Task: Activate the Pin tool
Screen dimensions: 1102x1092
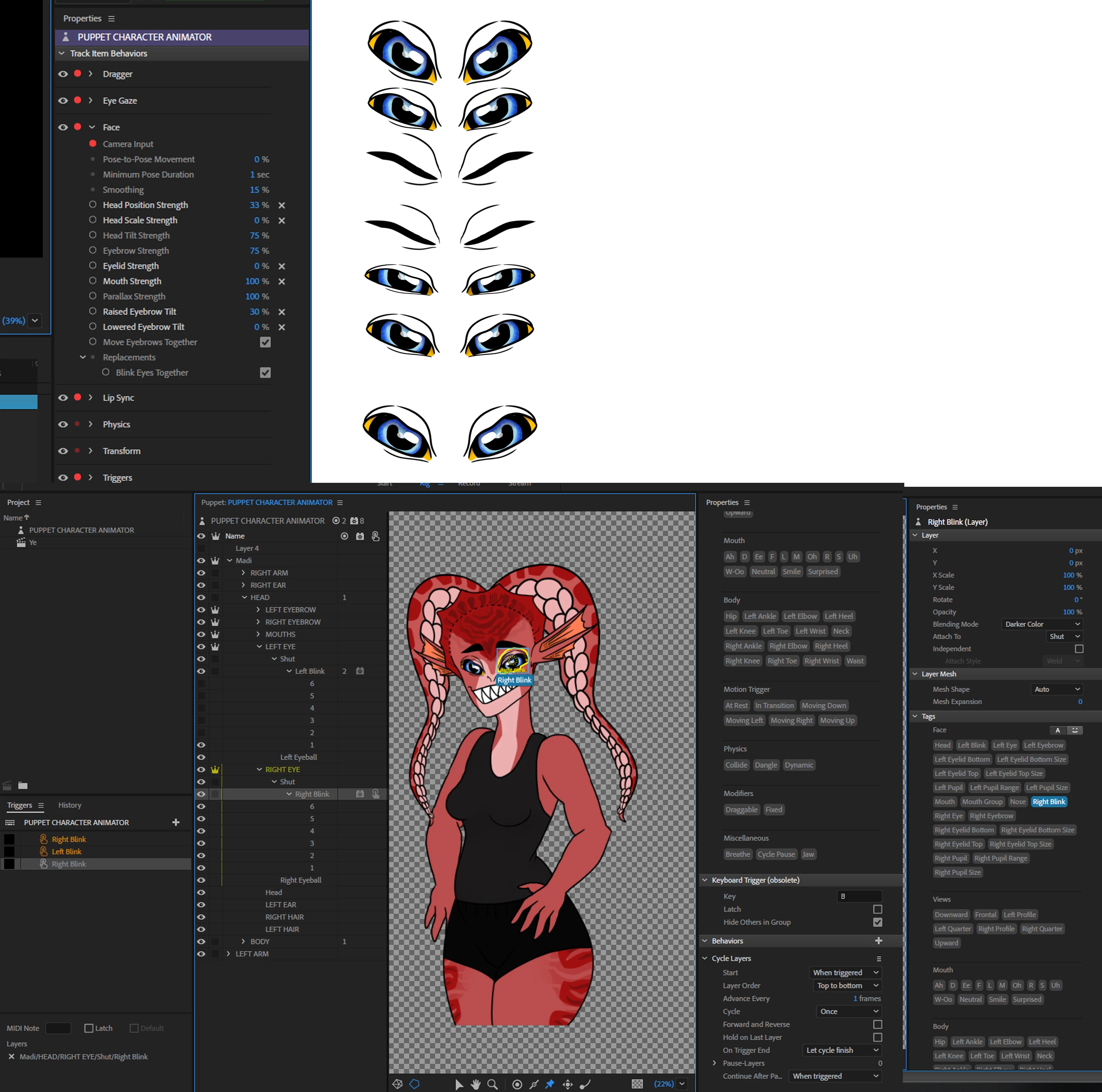Action: tap(550, 1084)
